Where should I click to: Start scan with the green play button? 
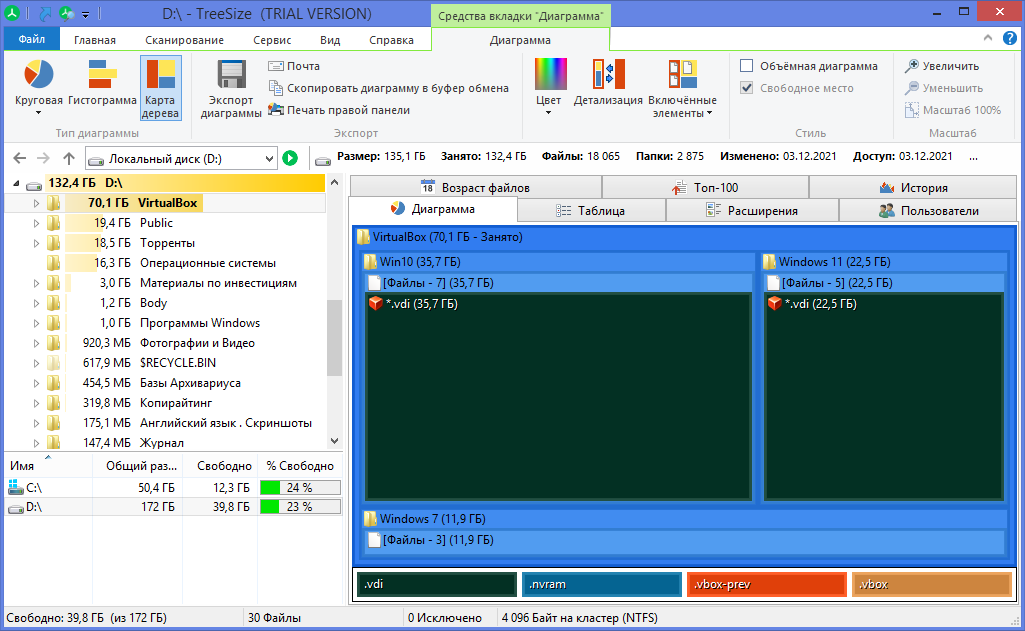[290, 158]
